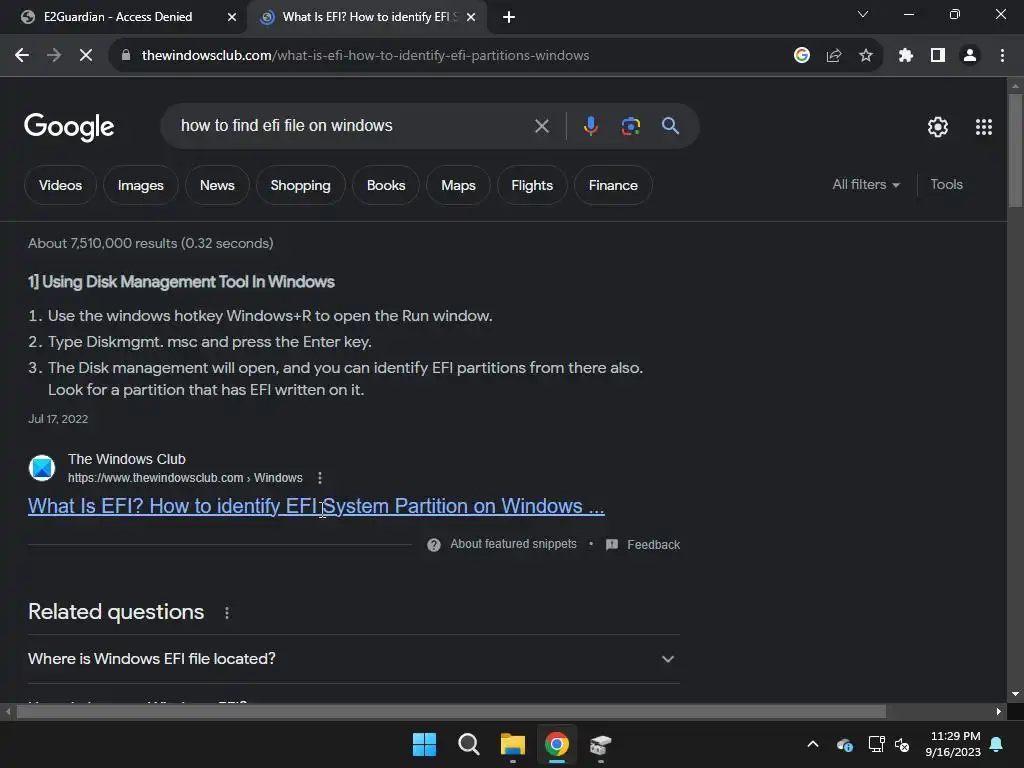The width and height of the screenshot is (1024, 768).
Task: Stop loading the page
Action: [x=86, y=56]
